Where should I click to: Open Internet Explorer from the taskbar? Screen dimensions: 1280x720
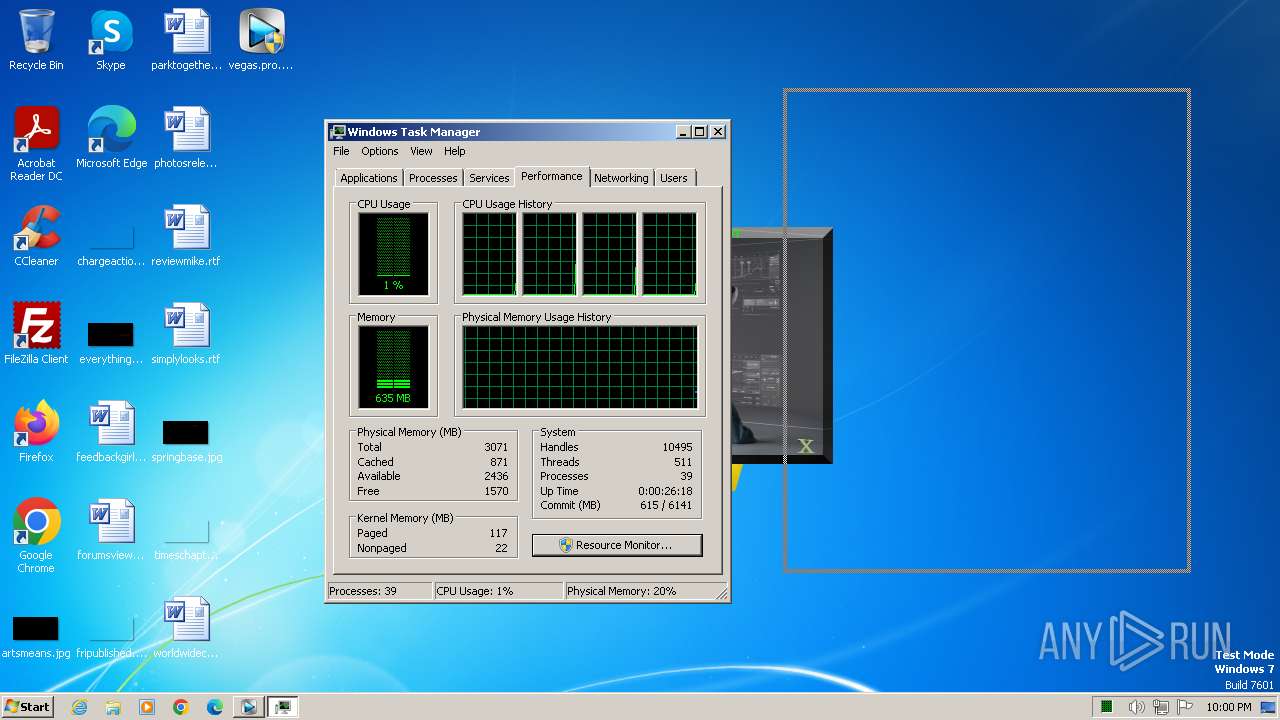(79, 707)
